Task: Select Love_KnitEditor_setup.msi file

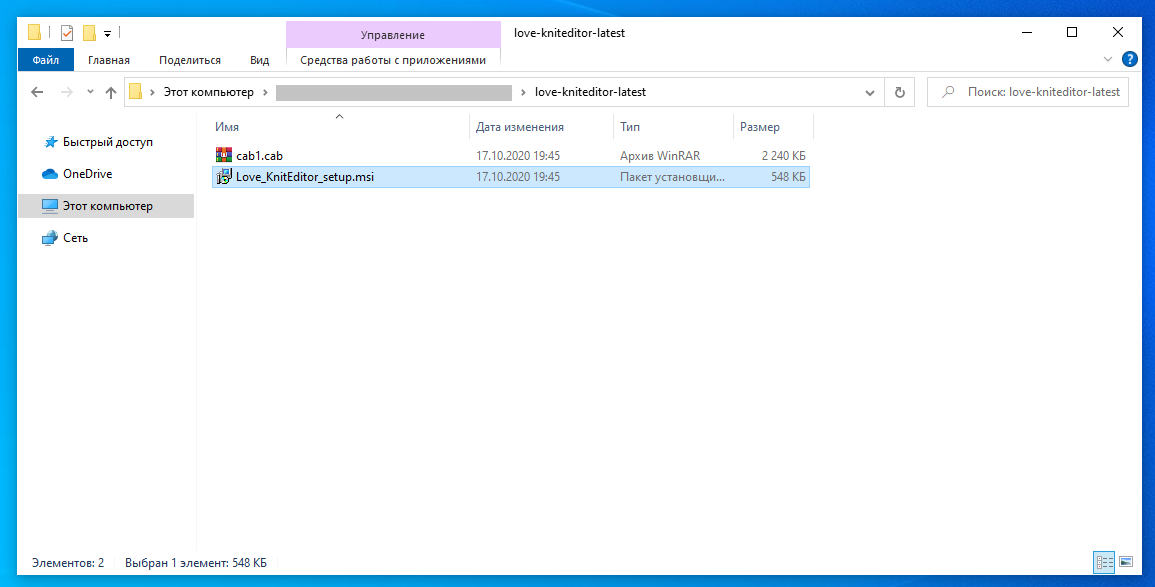Action: pyautogui.click(x=510, y=177)
